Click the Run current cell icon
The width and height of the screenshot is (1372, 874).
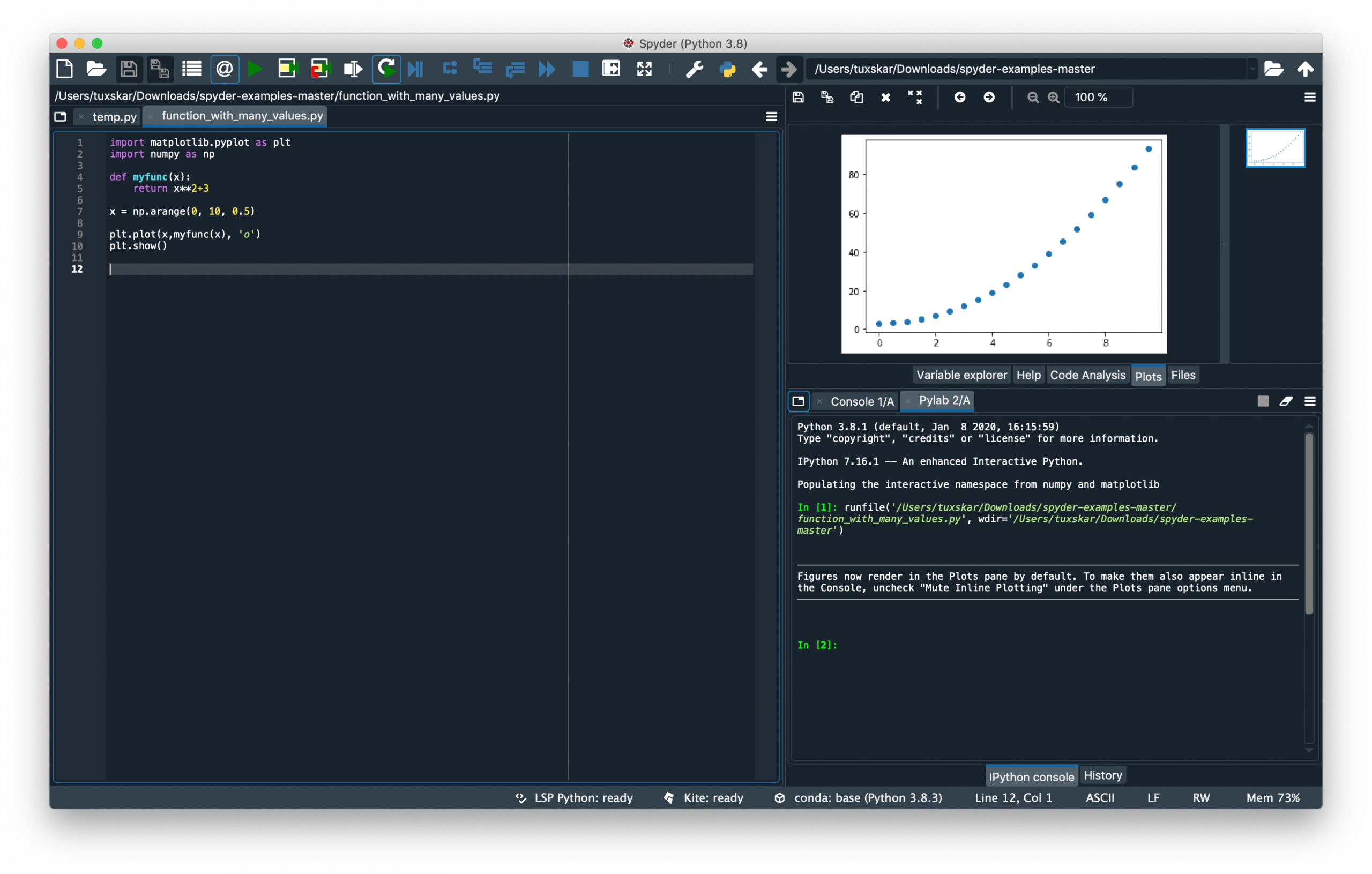[288, 69]
